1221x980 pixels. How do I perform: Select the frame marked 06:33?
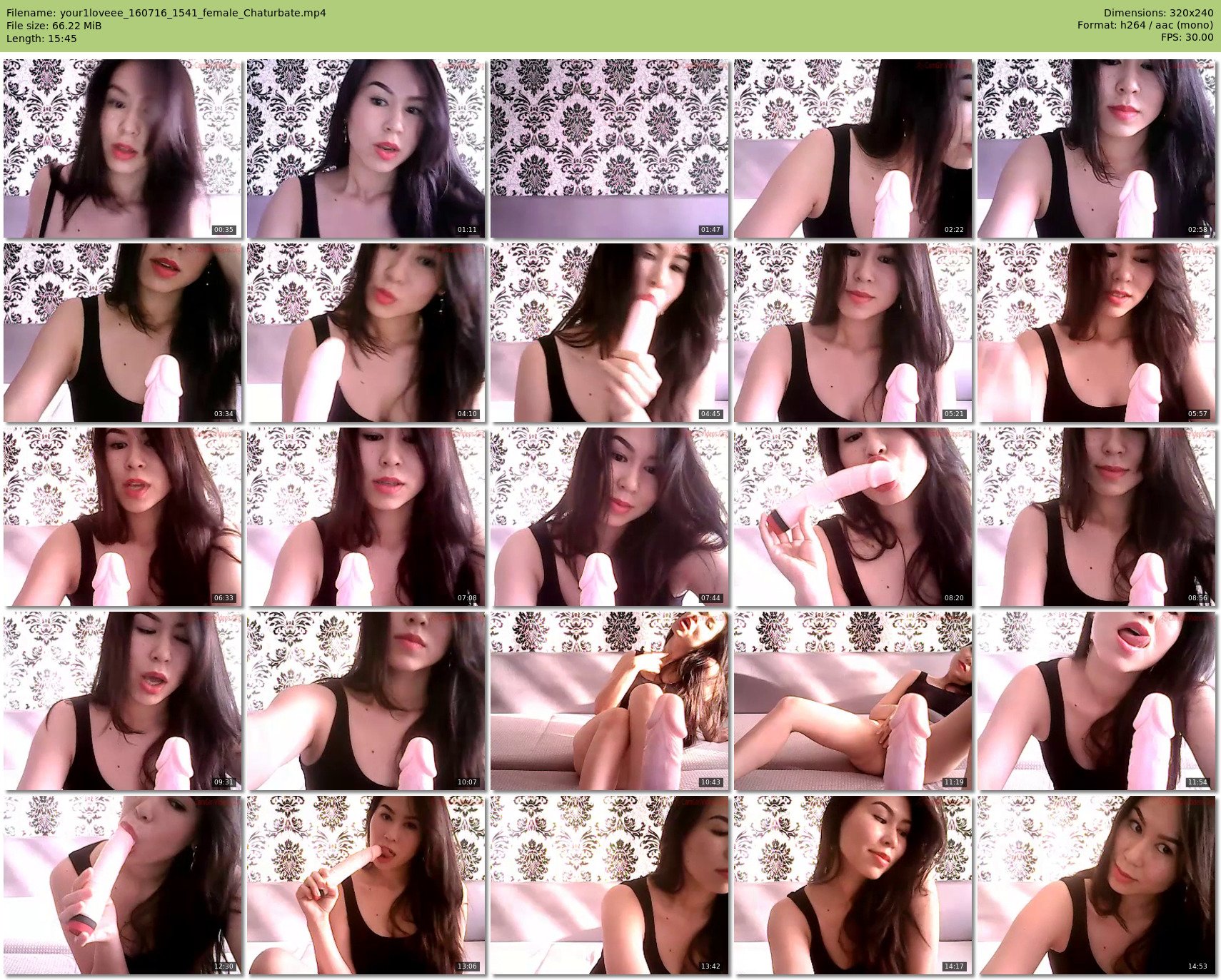[122, 517]
